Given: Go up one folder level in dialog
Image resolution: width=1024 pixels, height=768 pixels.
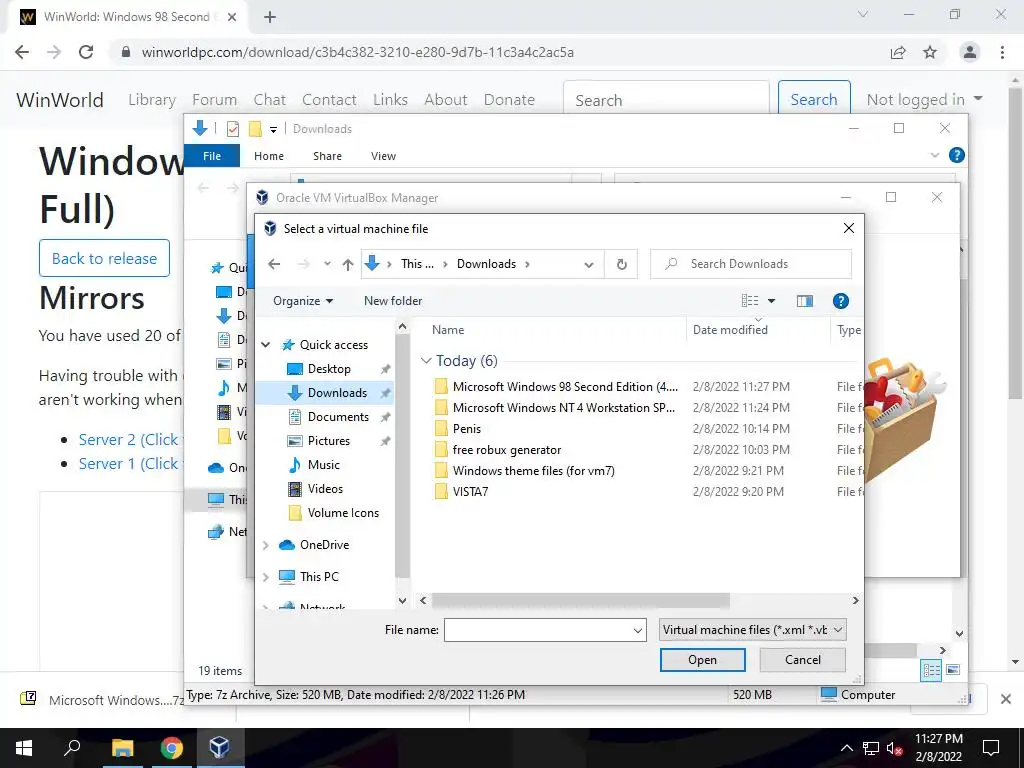Looking at the screenshot, I should (347, 264).
